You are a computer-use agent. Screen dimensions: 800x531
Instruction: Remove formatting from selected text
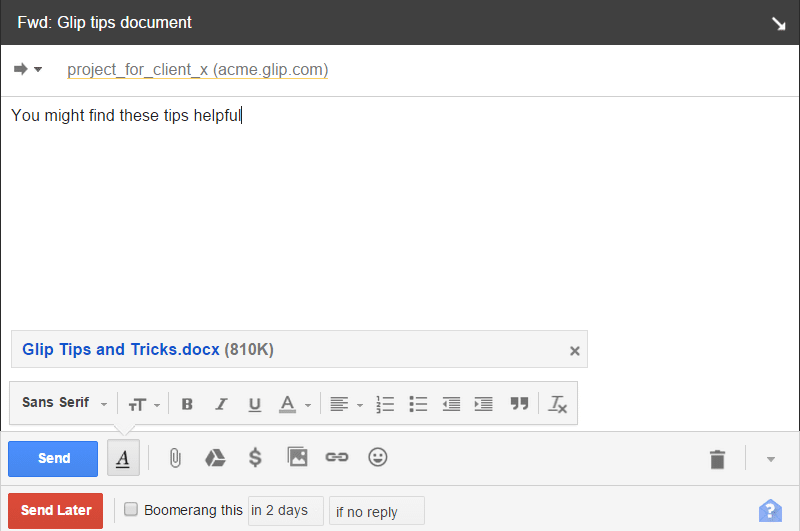(x=558, y=404)
